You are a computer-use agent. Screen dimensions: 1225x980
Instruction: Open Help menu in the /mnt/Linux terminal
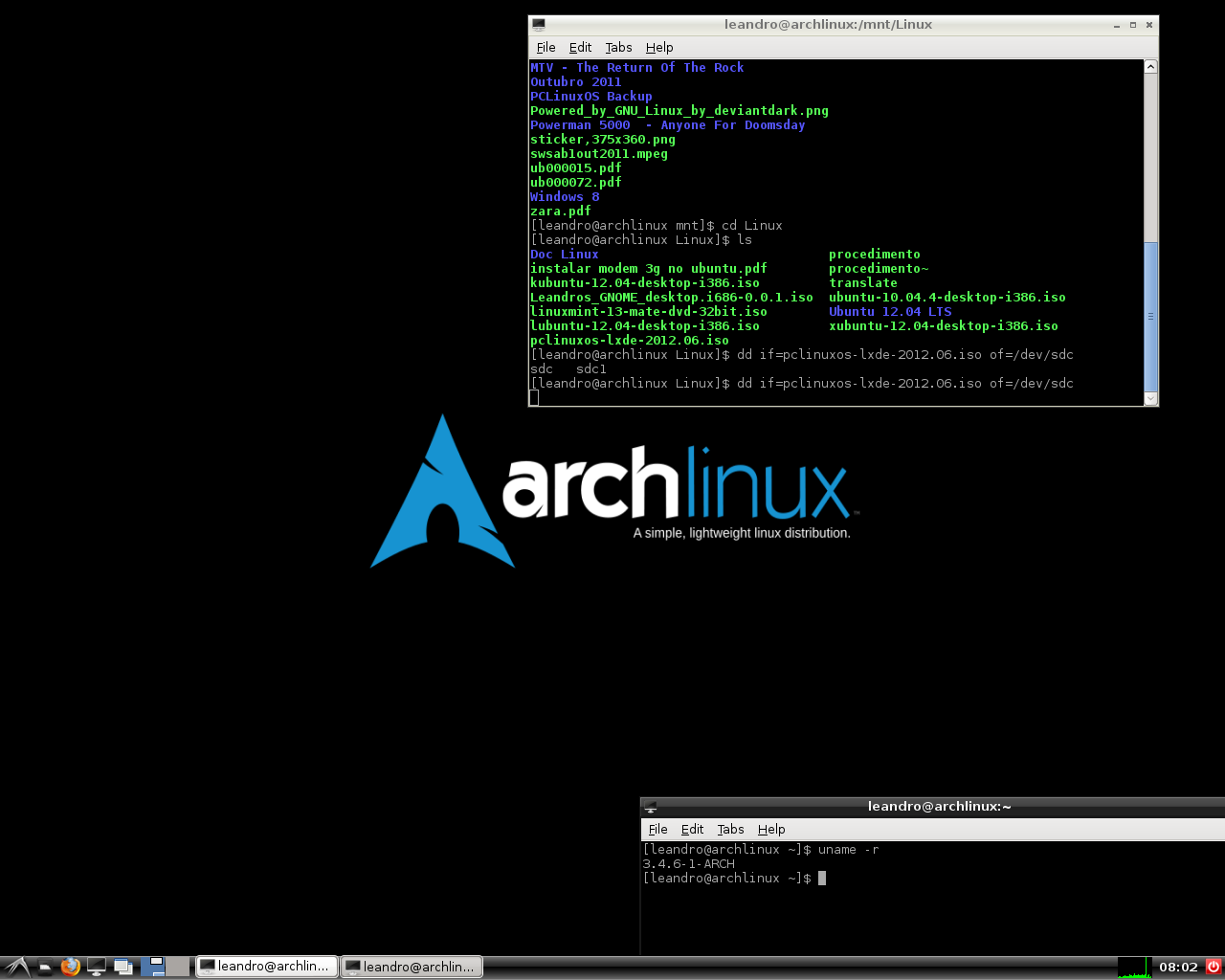(659, 47)
